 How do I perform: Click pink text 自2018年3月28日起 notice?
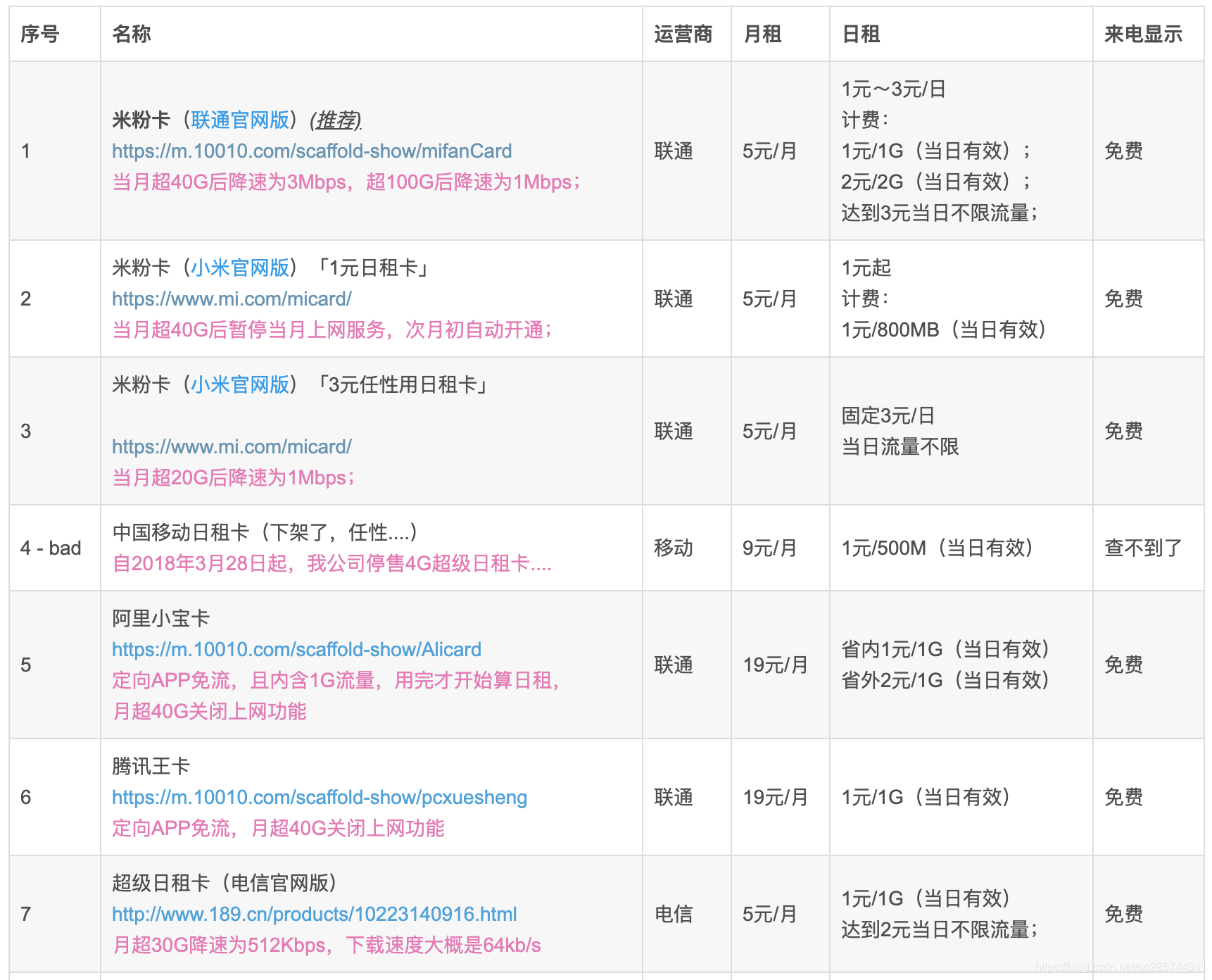[332, 564]
